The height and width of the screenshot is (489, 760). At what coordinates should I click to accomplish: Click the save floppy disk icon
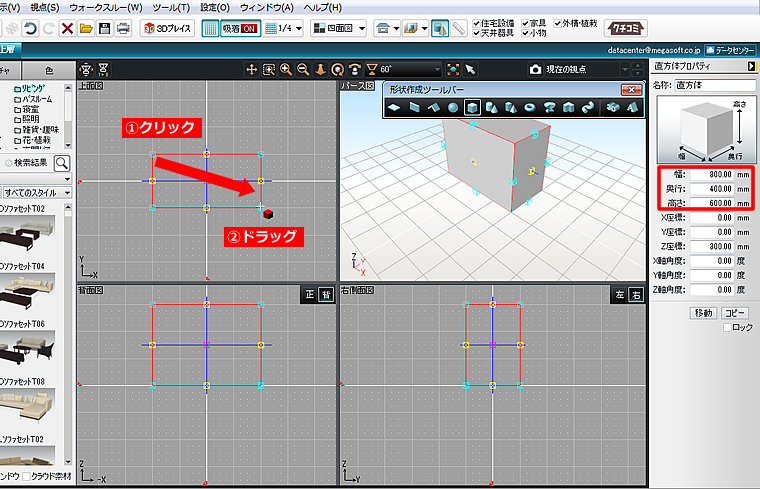tap(104, 28)
